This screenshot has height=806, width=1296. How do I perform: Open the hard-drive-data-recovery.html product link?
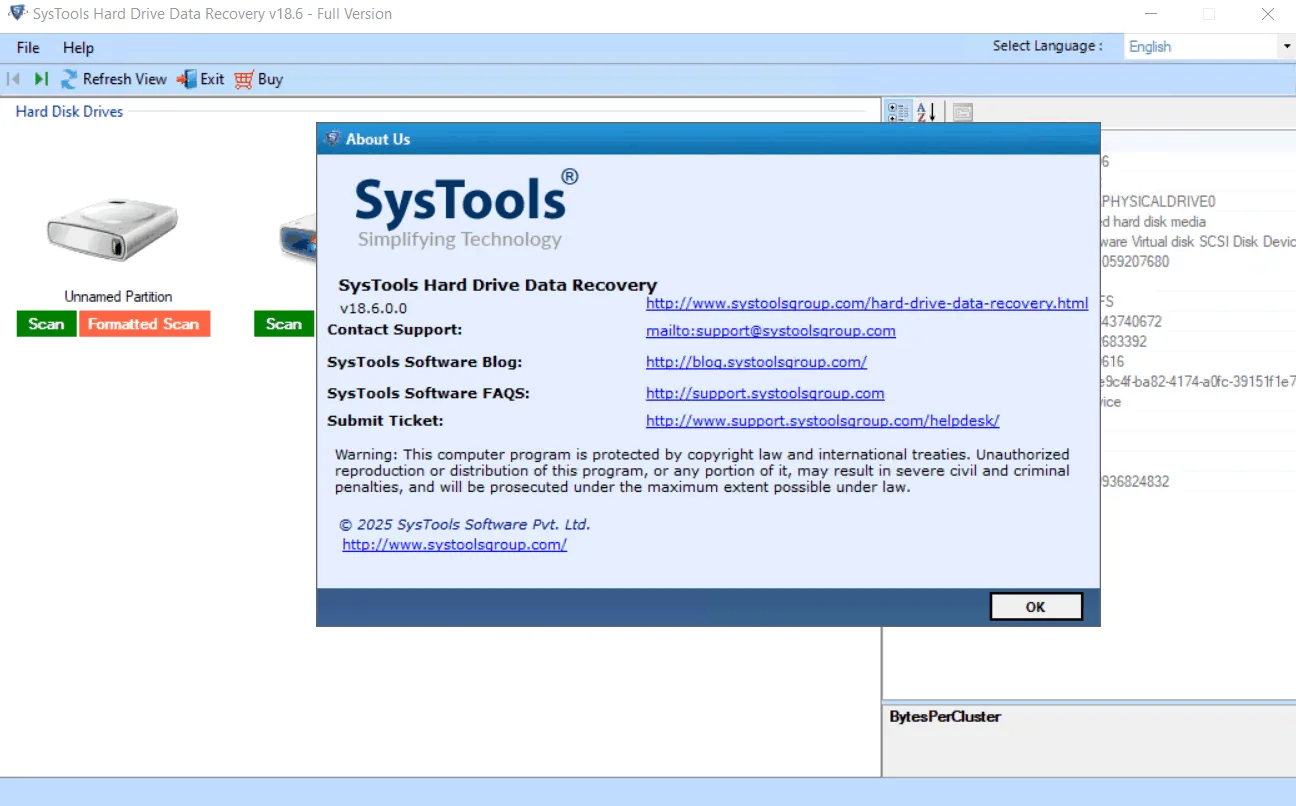tap(867, 303)
